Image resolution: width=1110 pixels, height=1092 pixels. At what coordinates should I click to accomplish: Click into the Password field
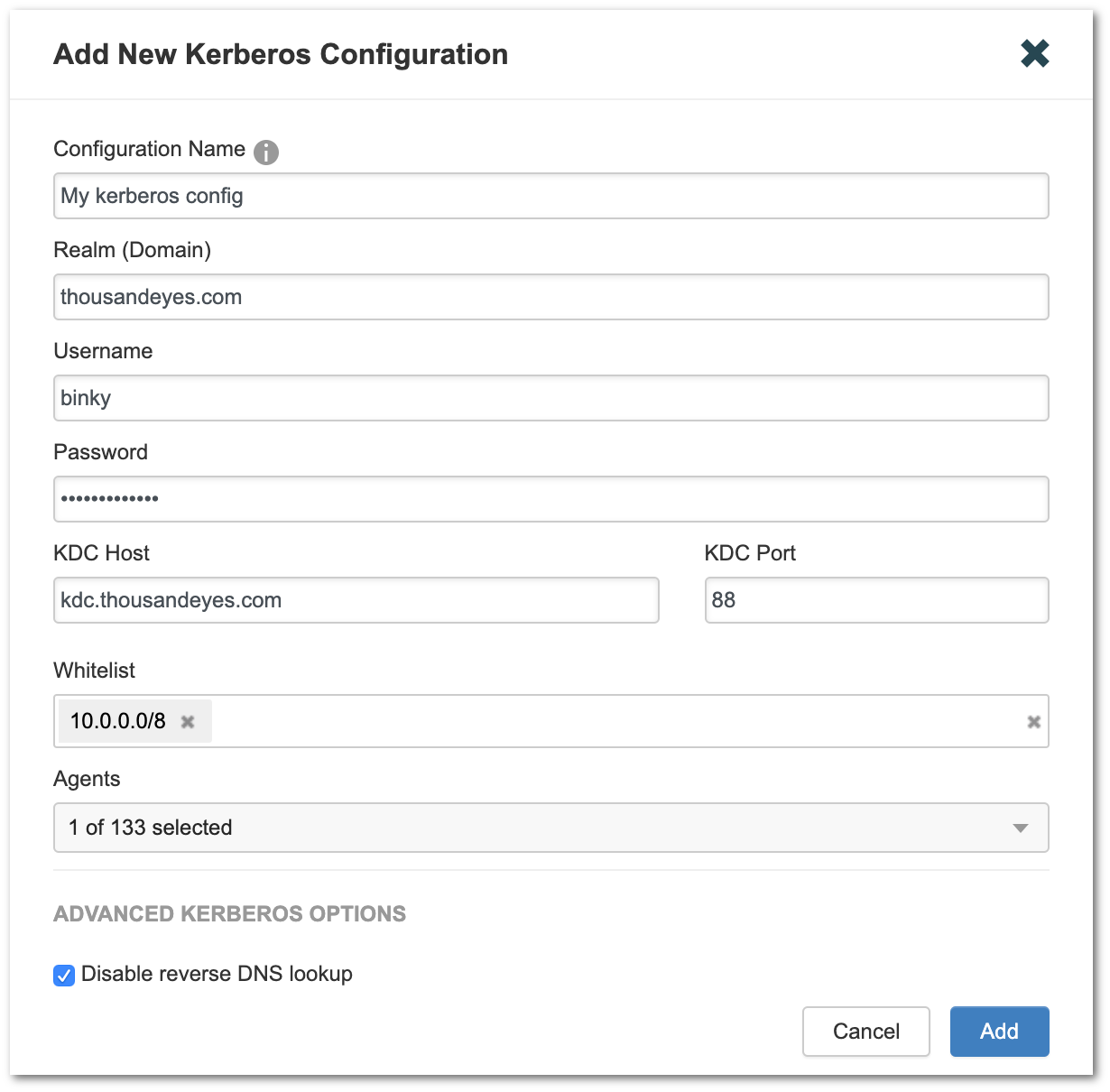click(x=551, y=499)
